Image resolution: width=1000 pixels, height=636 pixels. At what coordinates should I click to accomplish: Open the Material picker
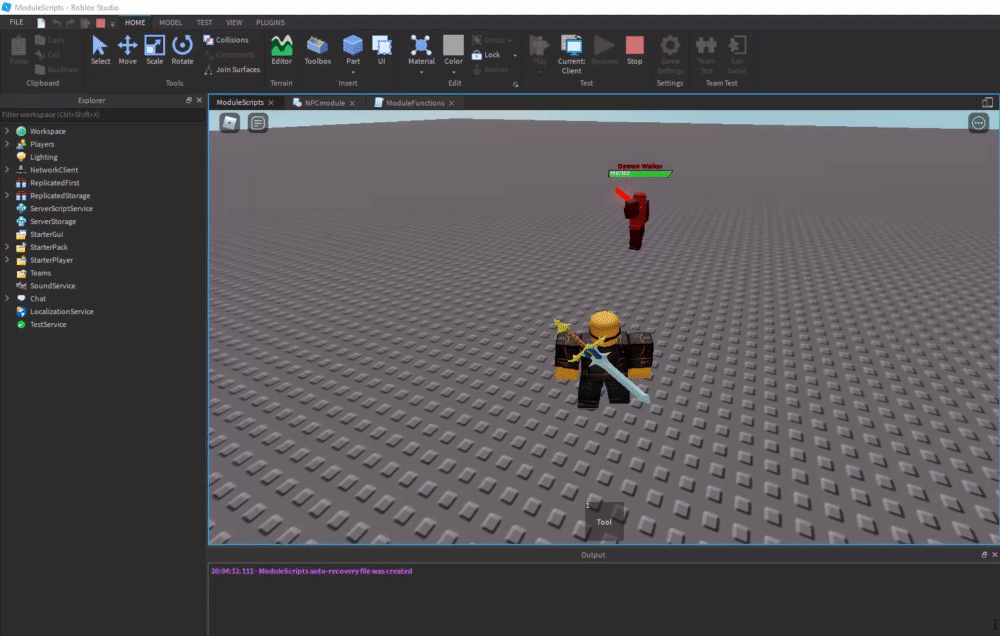(x=421, y=50)
